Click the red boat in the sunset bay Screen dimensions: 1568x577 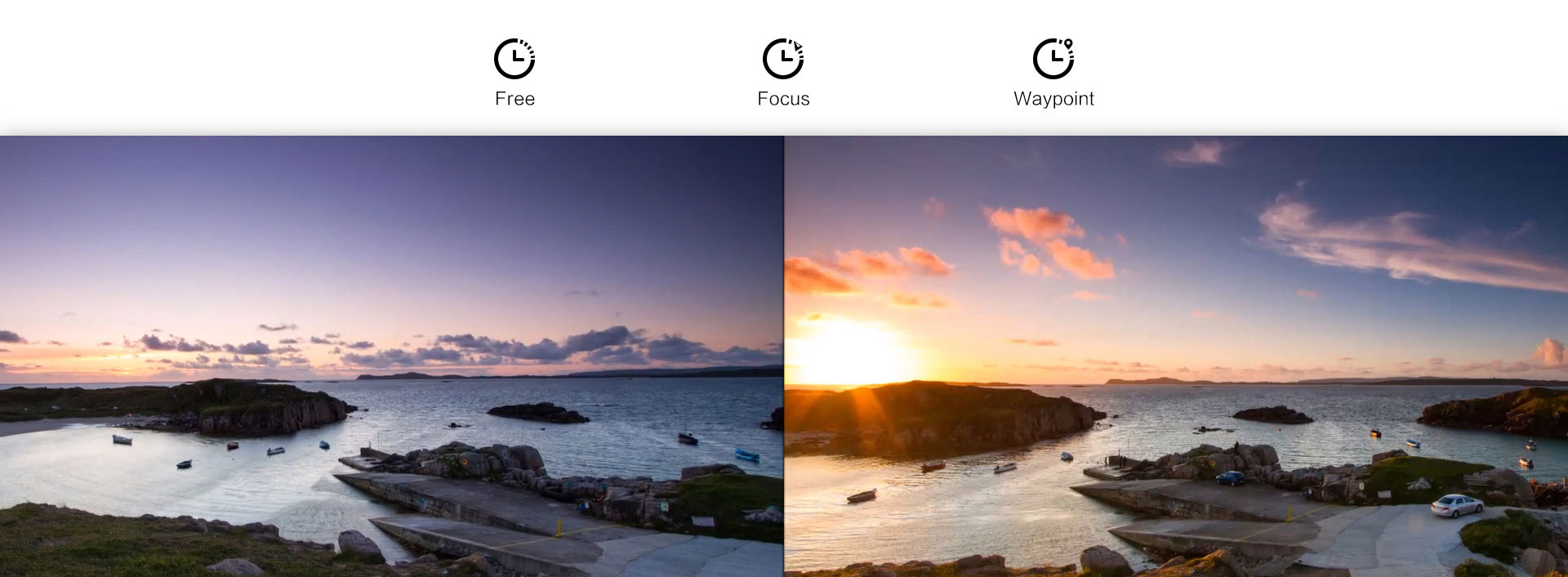(x=933, y=466)
